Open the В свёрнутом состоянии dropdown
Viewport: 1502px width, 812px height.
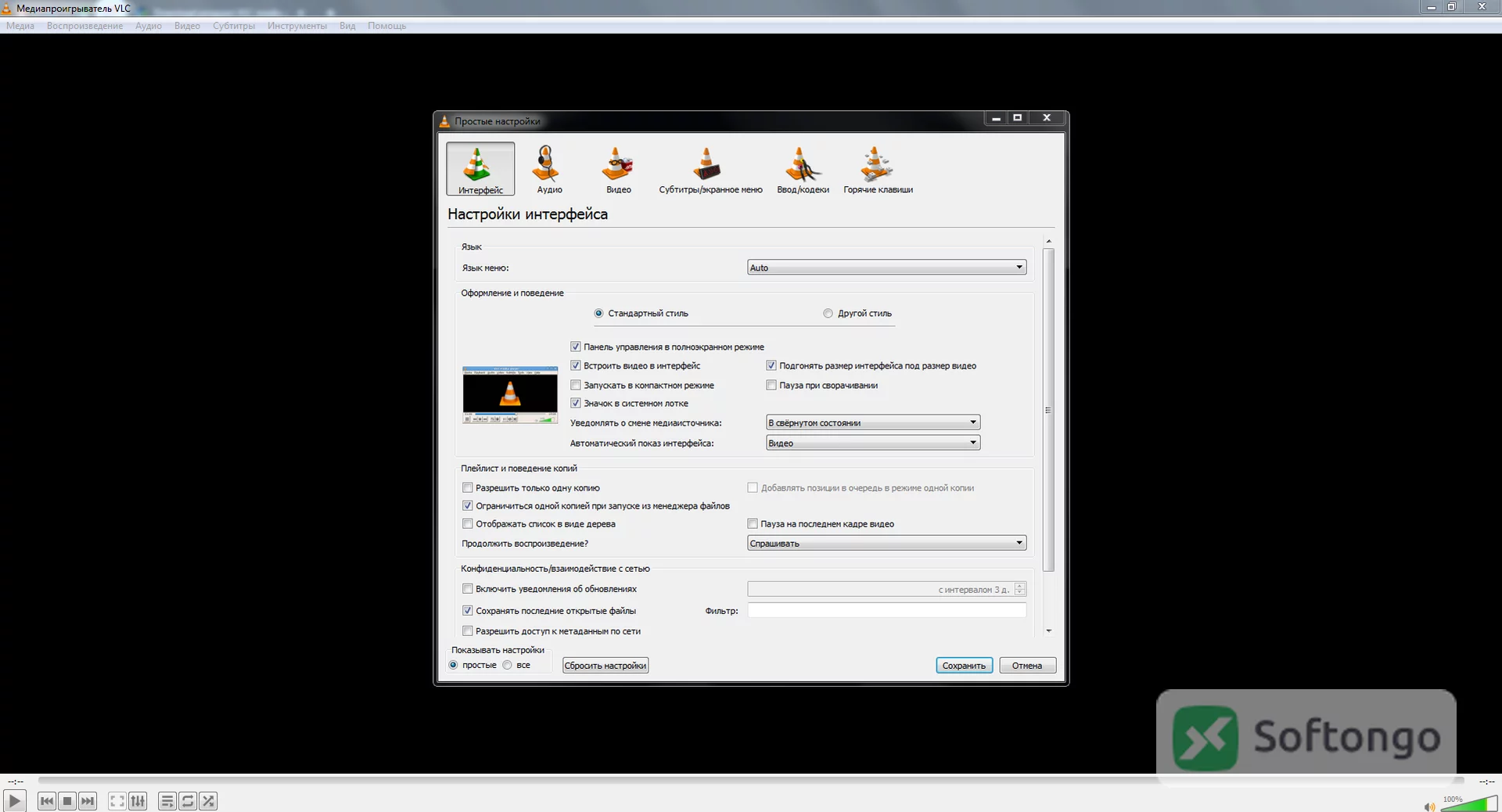tap(873, 422)
